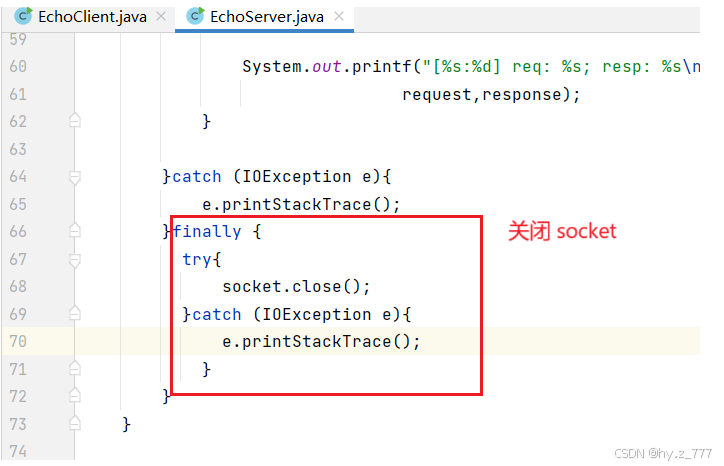724x466 pixels.
Task: Toggle fold marker at line 66
Action: coord(75,230)
